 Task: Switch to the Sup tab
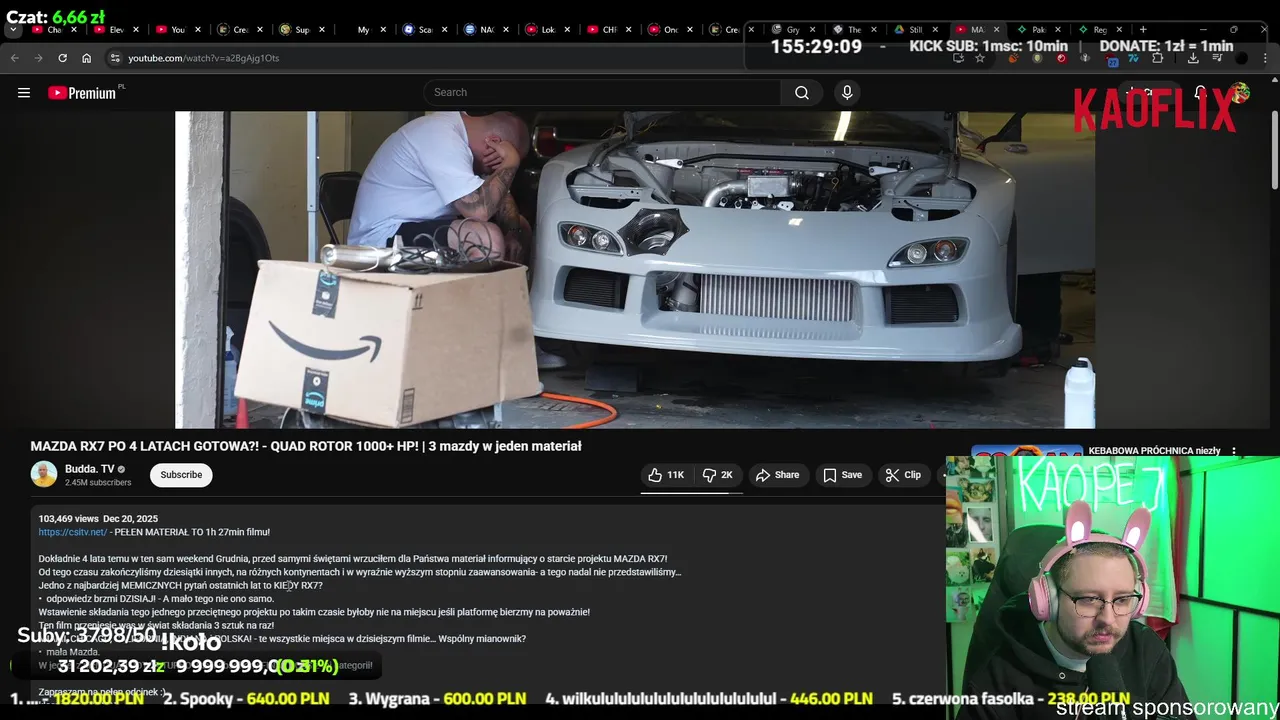[302, 29]
